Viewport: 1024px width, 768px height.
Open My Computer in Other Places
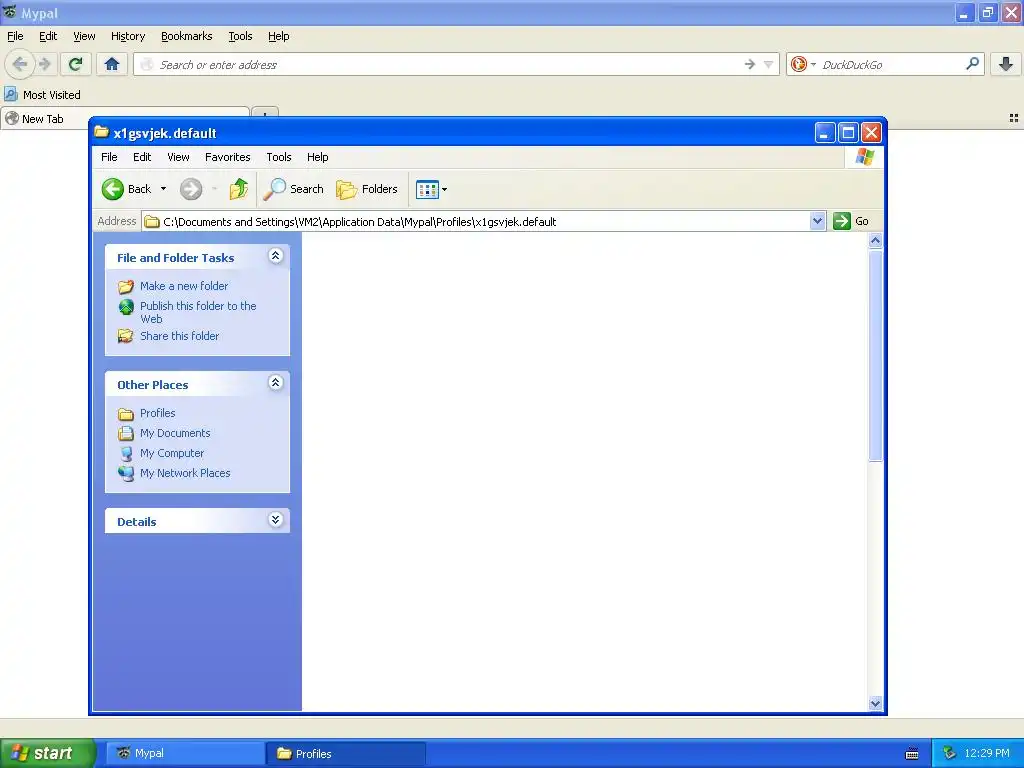point(172,453)
